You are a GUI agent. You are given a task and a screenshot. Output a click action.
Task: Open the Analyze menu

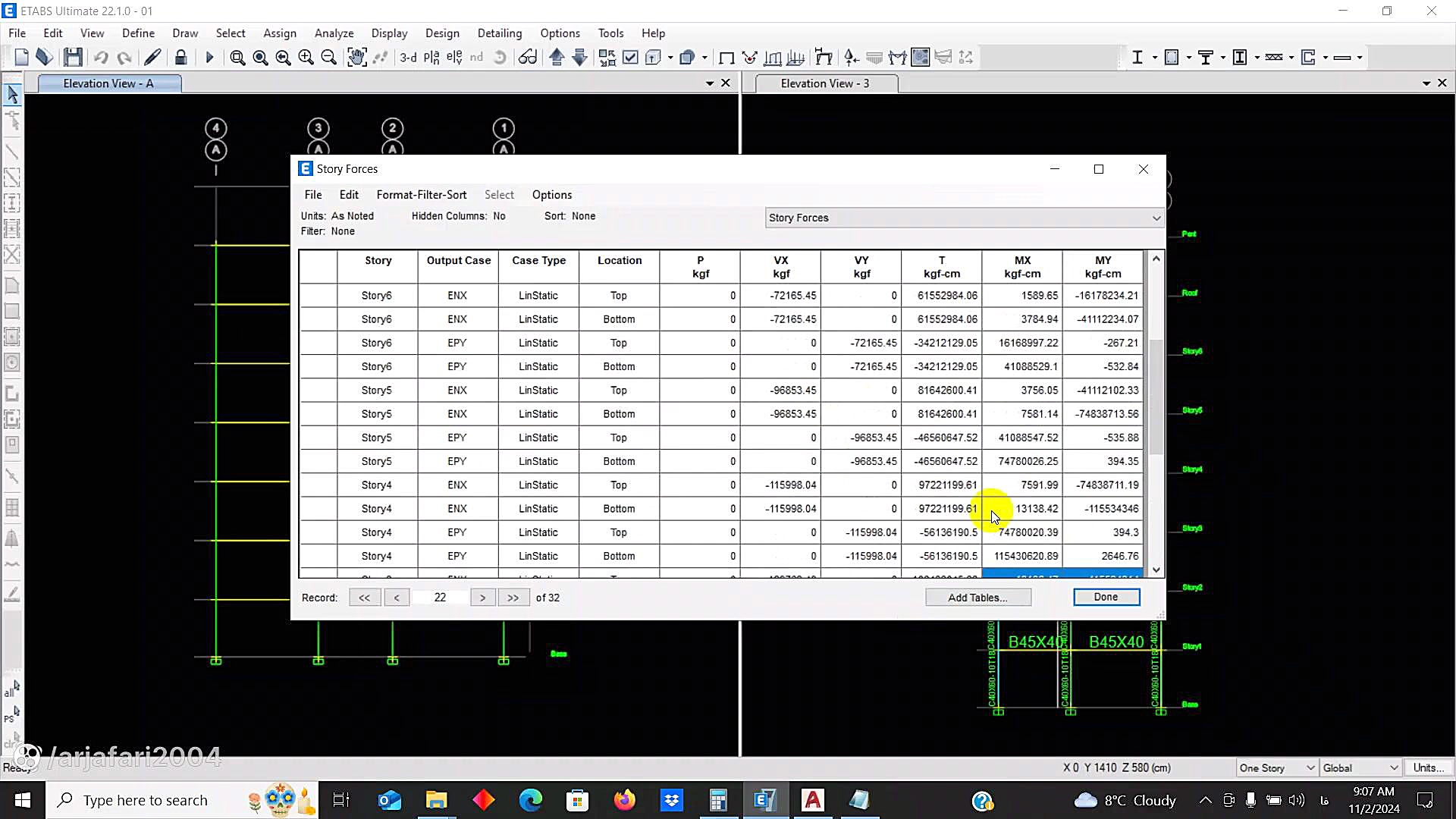(x=334, y=33)
